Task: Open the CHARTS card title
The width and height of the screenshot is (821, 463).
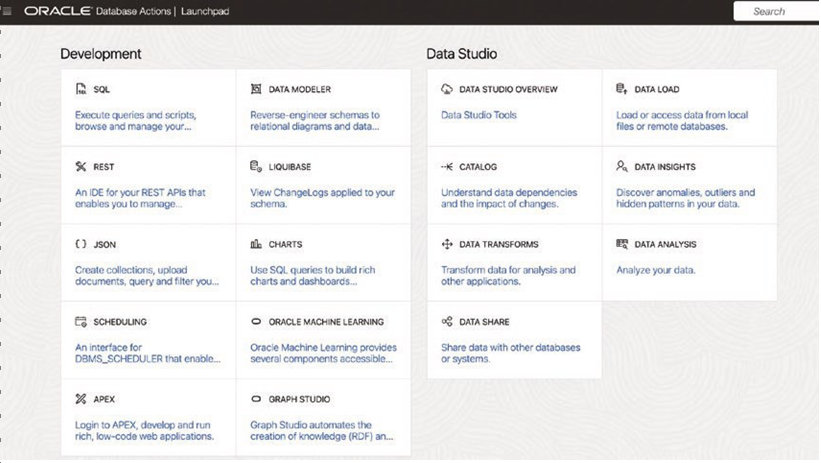Action: pos(285,245)
